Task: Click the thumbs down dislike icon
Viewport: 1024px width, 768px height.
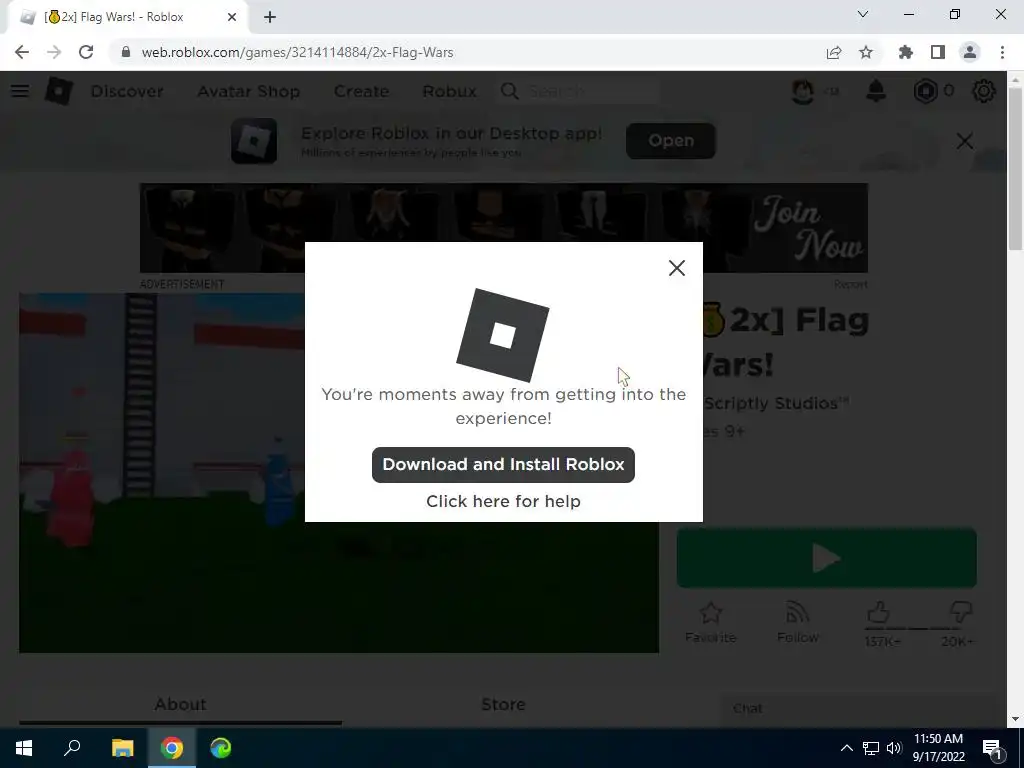Action: [961, 613]
